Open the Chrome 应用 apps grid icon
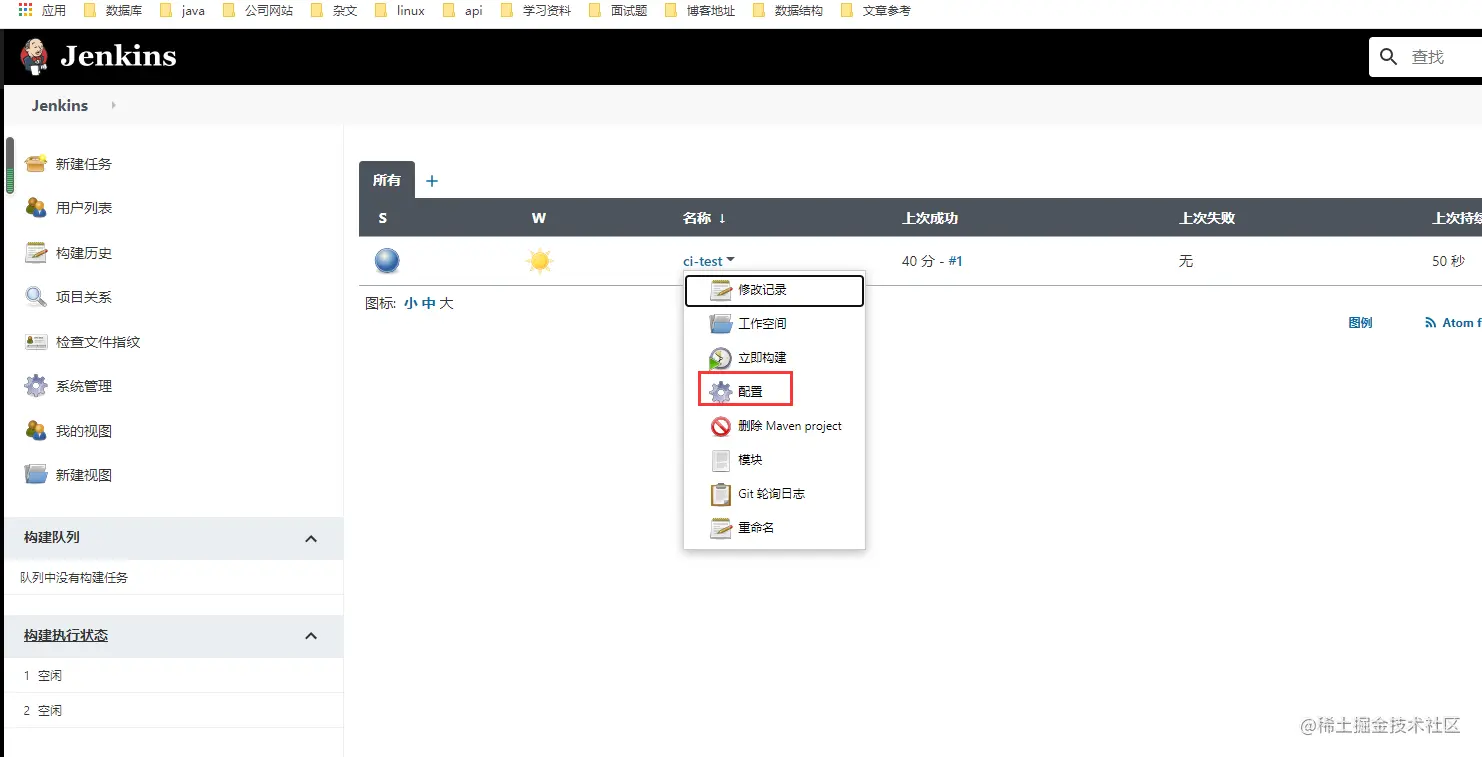 click(x=26, y=10)
